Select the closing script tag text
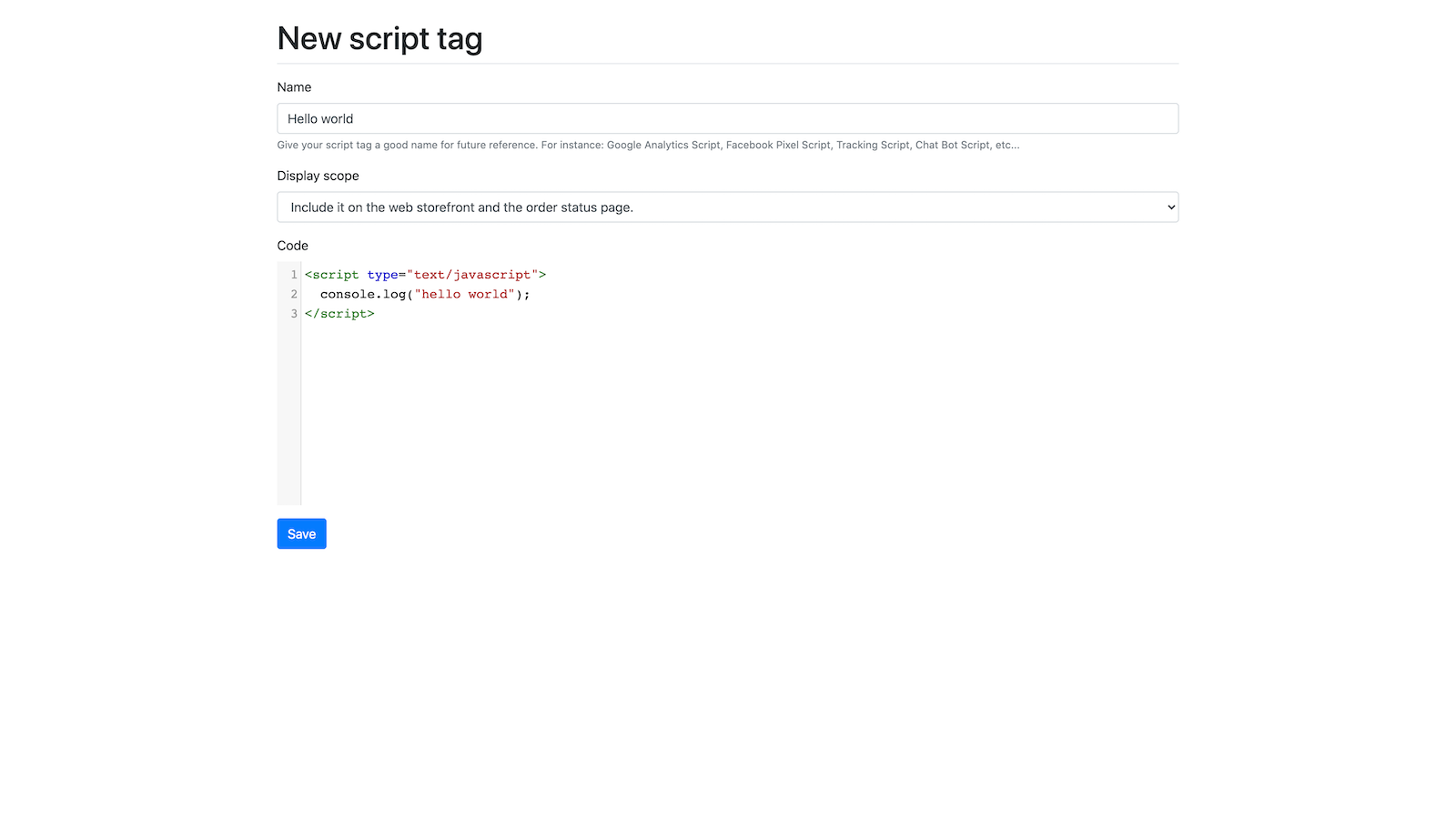Viewport: 1456px width, 819px height. pos(339,313)
